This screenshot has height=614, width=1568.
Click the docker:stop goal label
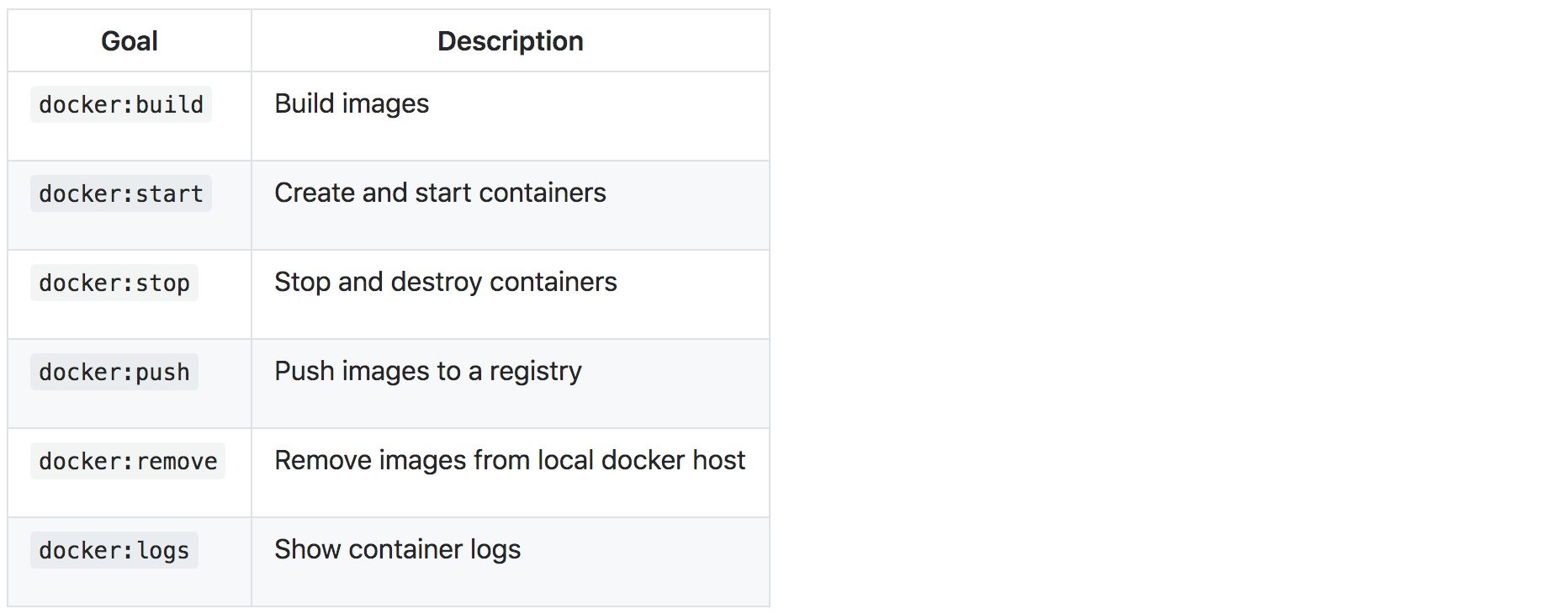pos(114,283)
